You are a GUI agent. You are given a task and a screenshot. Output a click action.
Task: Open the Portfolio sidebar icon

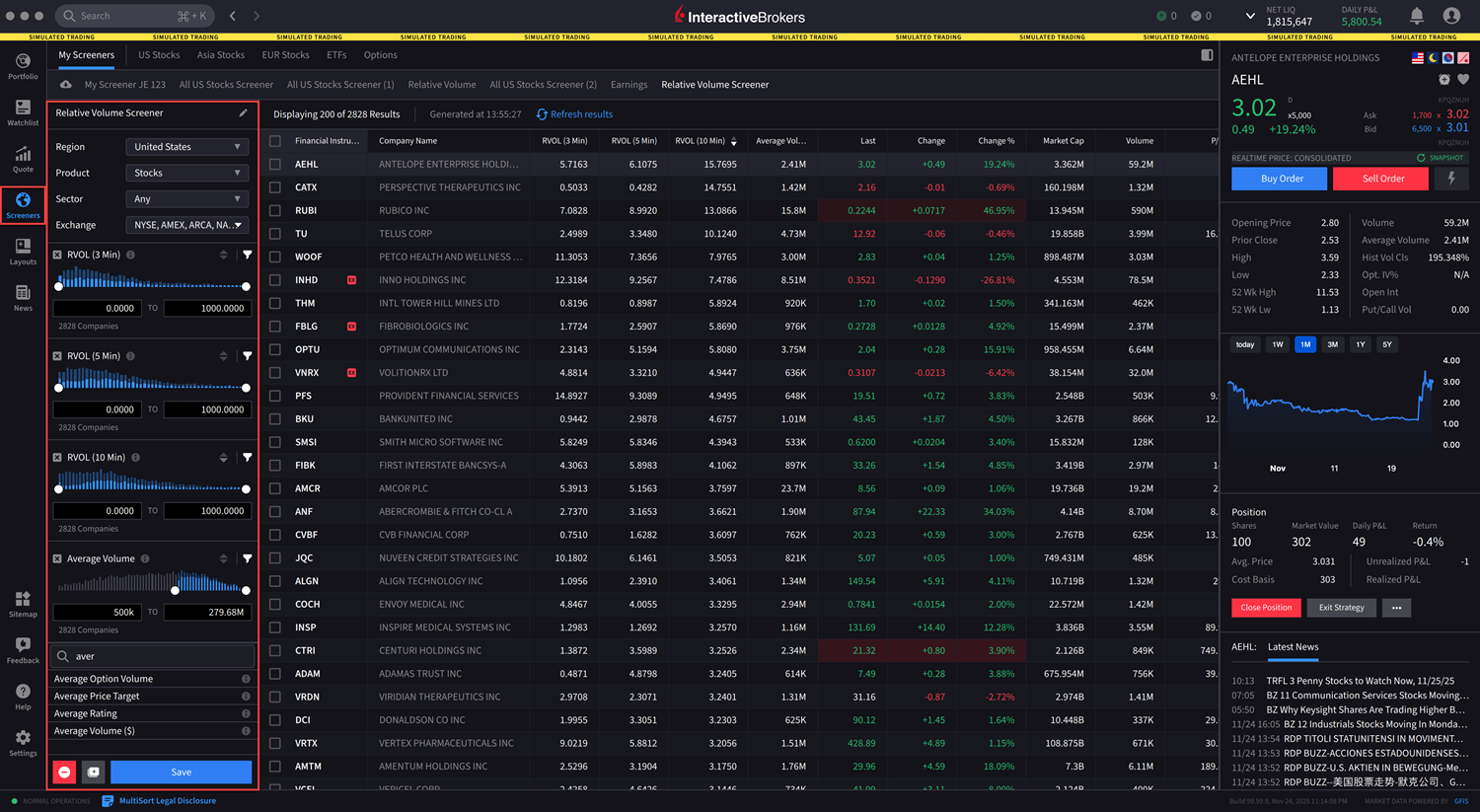(x=23, y=66)
